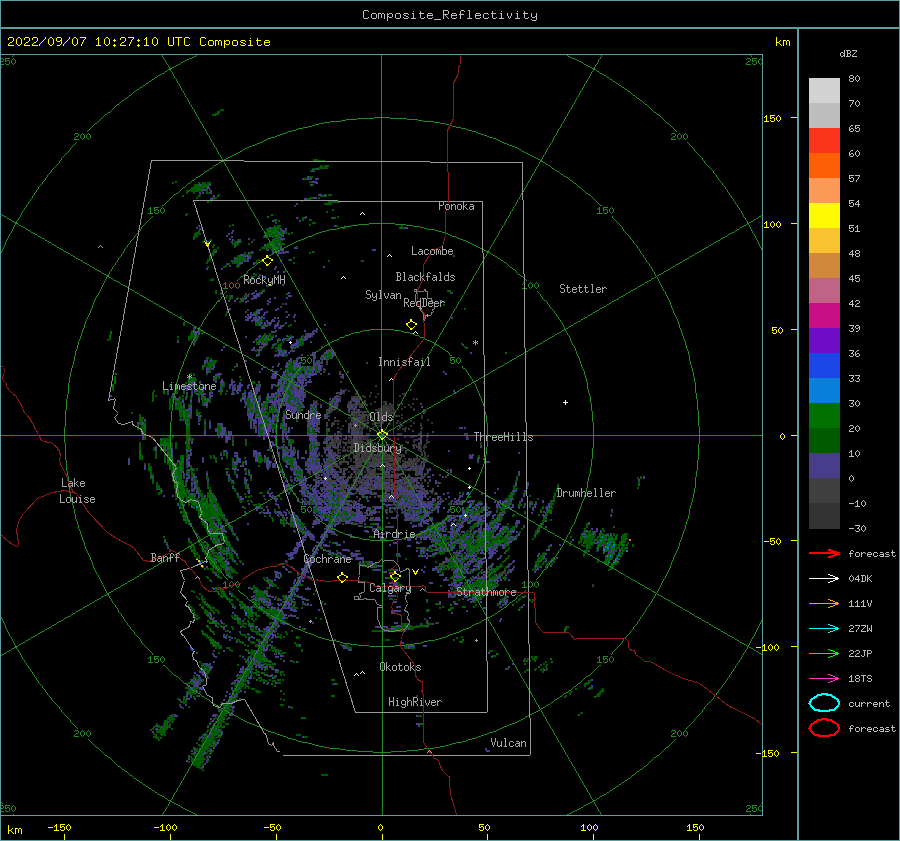Click the Ponoka city label

[456, 206]
